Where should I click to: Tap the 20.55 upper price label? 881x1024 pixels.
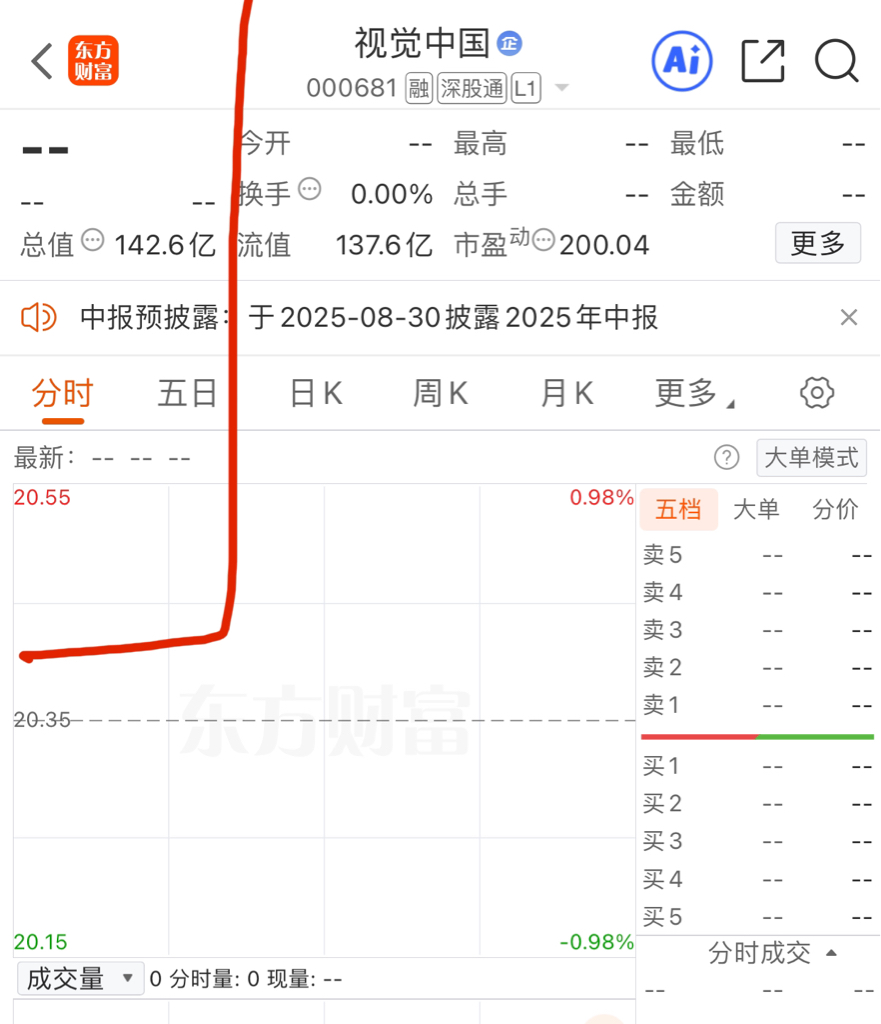42,498
